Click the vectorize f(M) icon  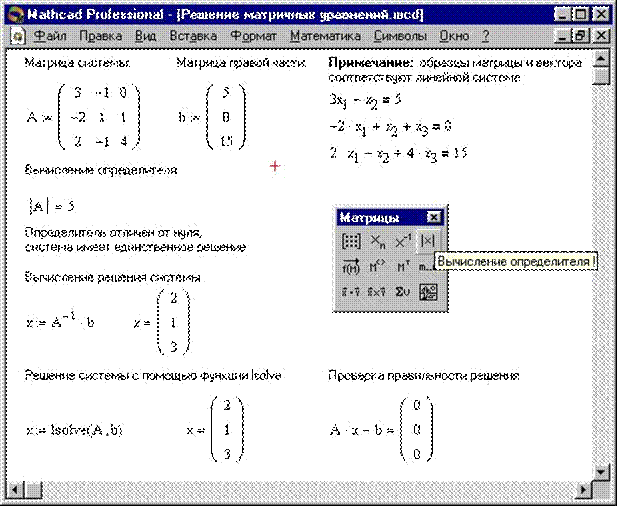tap(351, 267)
